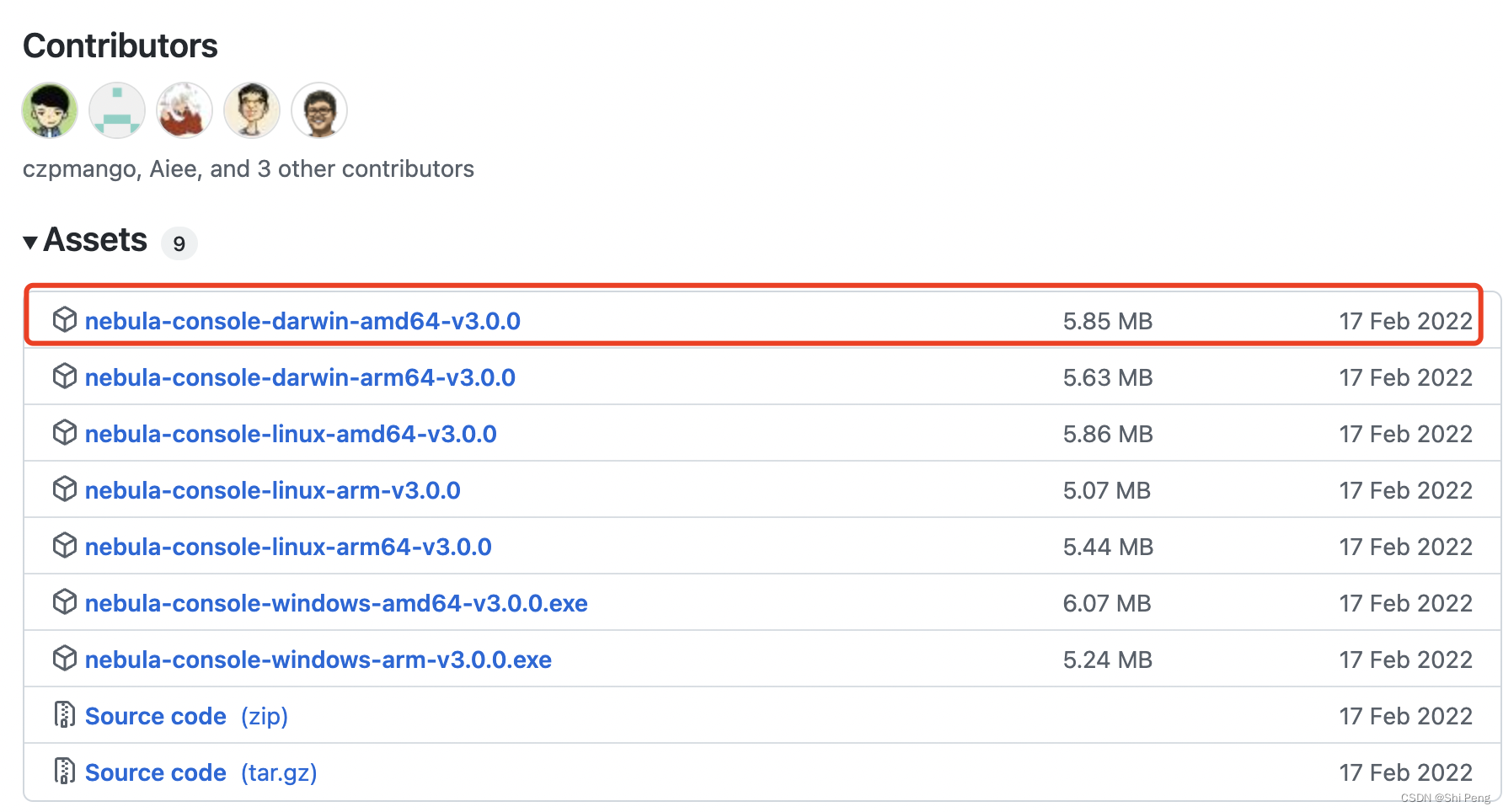Download Source code tar.gz archive
This screenshot has height=812, width=1503.
click(x=201, y=772)
